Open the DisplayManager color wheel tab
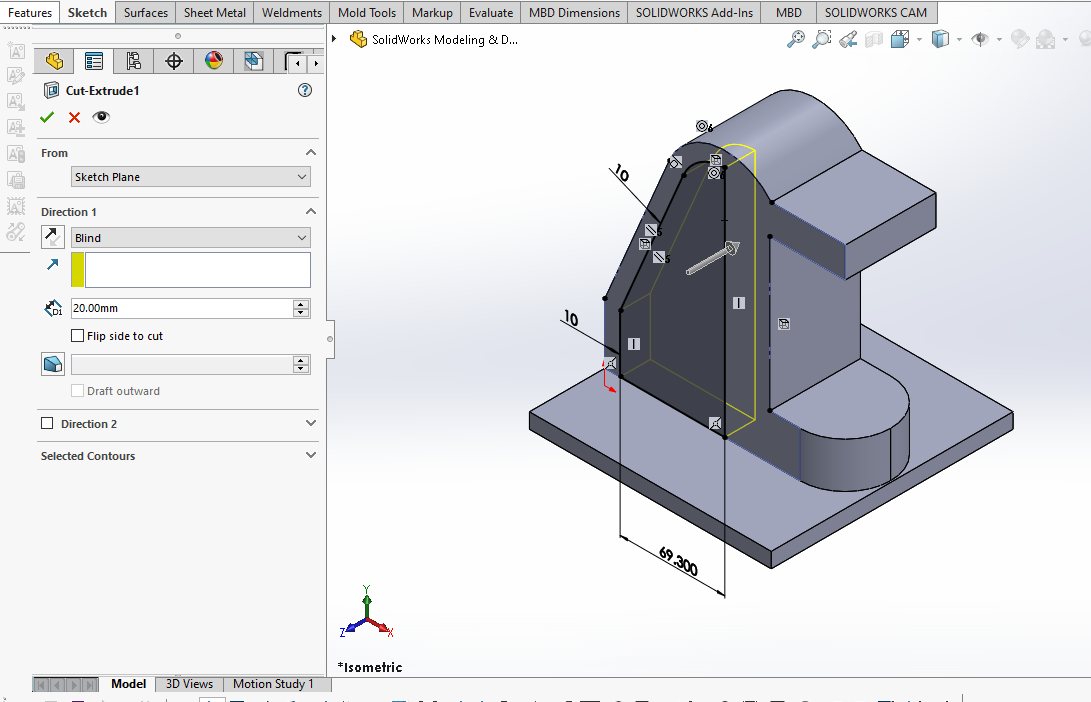1091x702 pixels. point(214,62)
